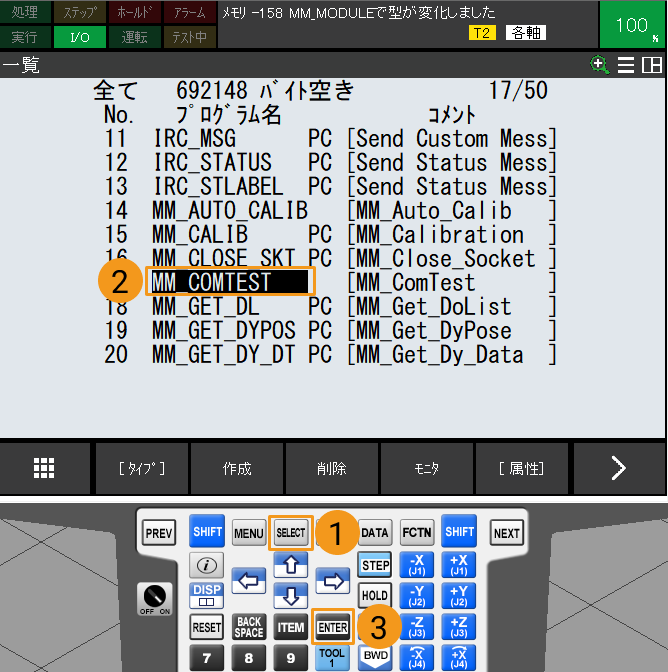
Task: Click the number 7 key
Action: click(x=207, y=658)
